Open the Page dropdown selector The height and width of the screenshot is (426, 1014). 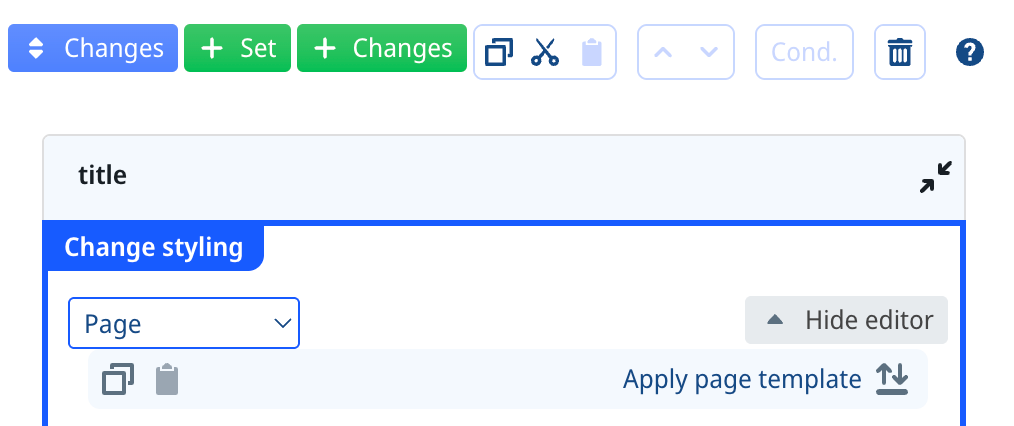click(184, 323)
